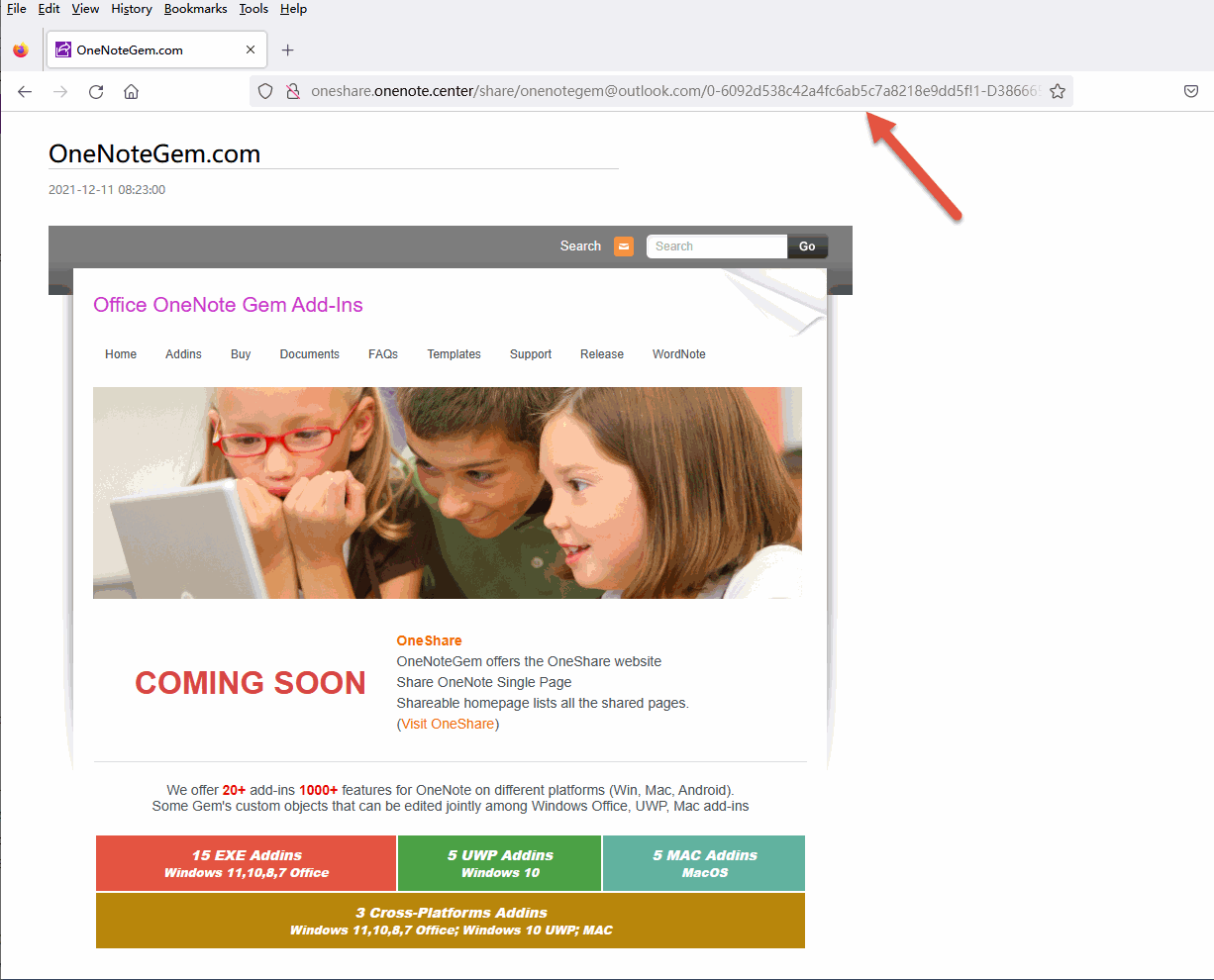Follow the Visit OneShare link

[448, 724]
